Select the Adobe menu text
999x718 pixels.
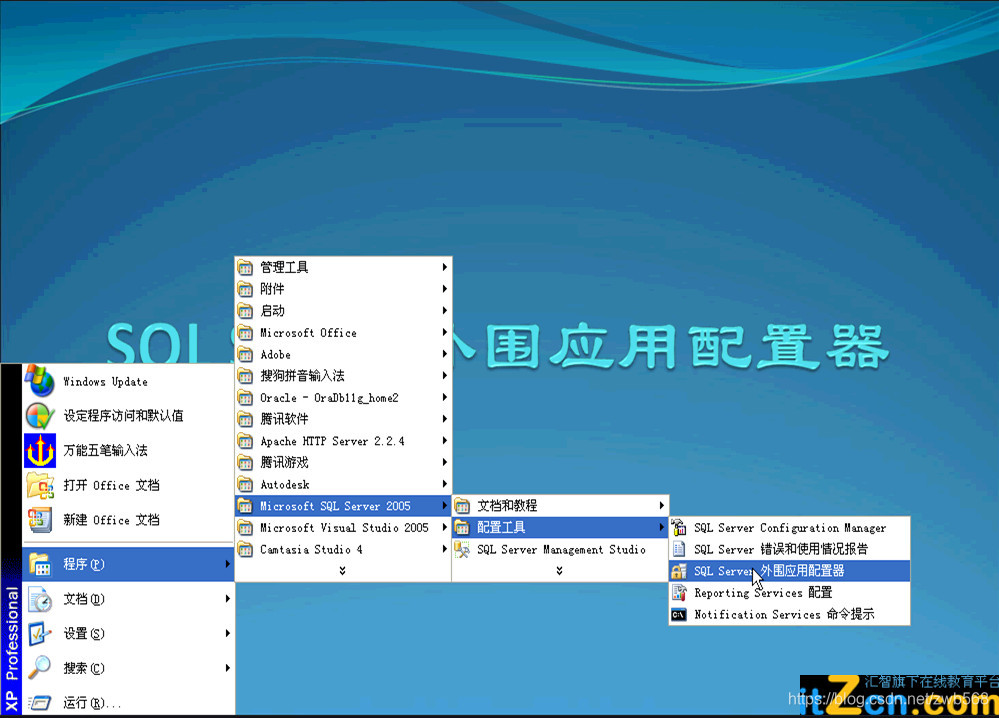(x=275, y=354)
